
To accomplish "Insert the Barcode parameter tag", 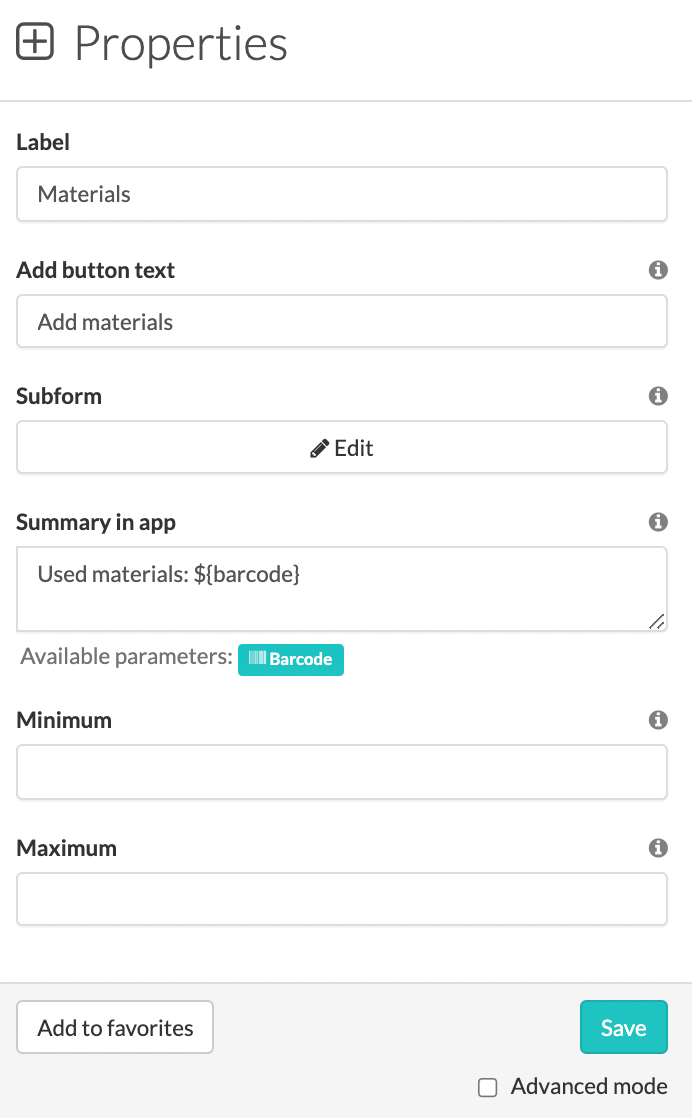I will click(290, 660).
